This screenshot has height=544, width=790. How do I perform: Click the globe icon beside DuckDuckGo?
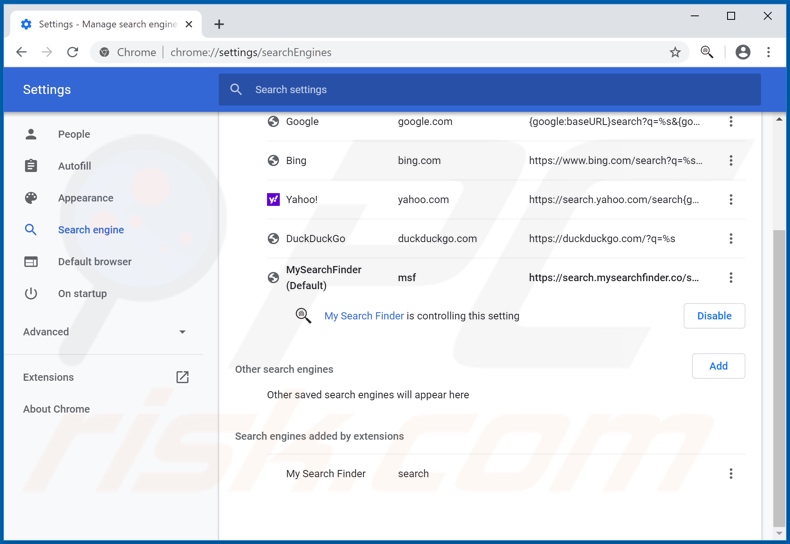coord(273,238)
